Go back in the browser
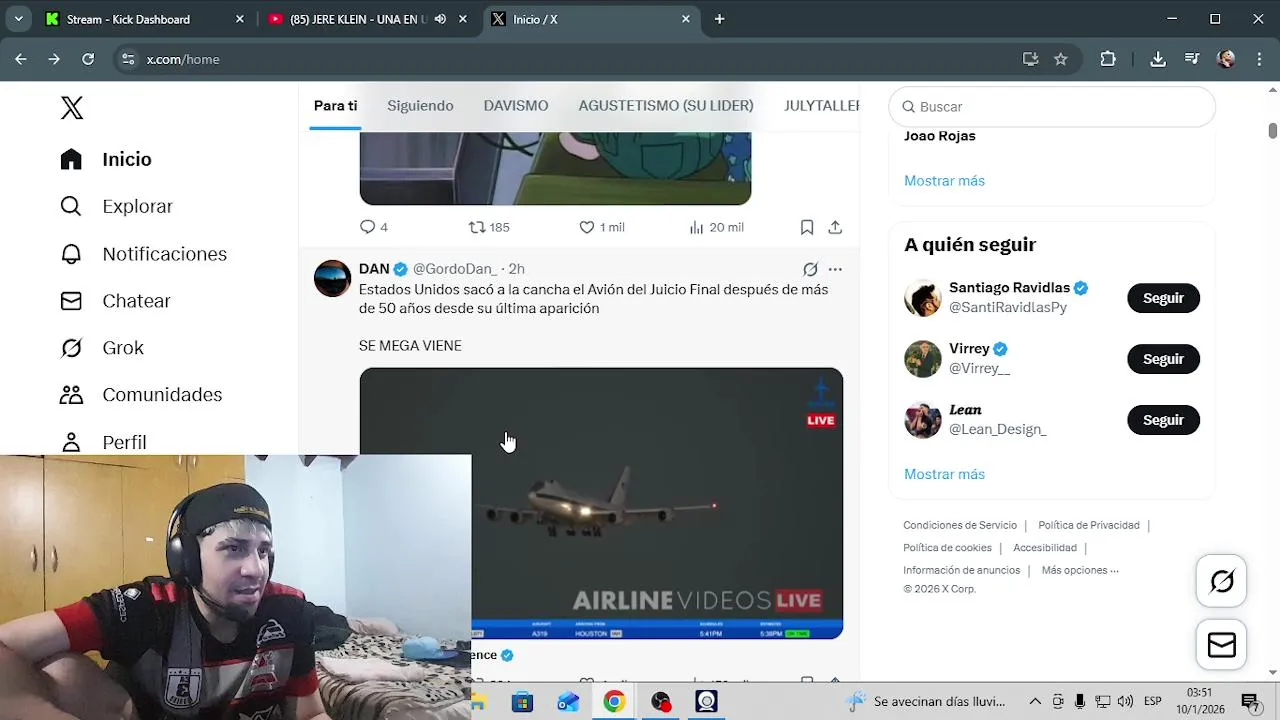The width and height of the screenshot is (1280, 720). tap(21, 59)
